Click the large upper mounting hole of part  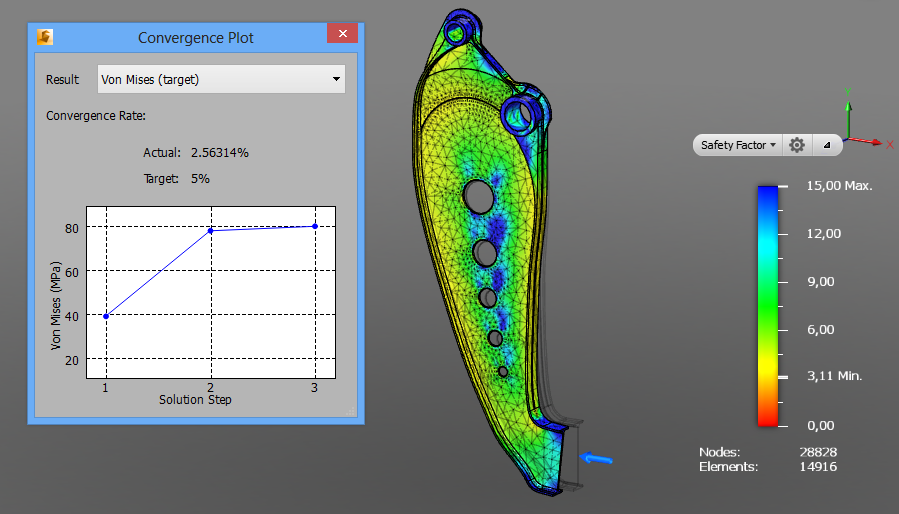[521, 113]
